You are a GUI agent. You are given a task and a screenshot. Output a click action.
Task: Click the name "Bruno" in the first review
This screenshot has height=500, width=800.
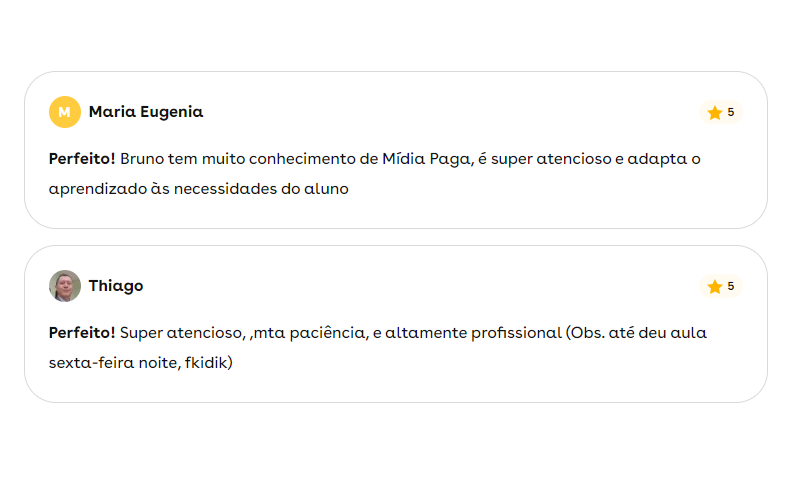pos(142,158)
